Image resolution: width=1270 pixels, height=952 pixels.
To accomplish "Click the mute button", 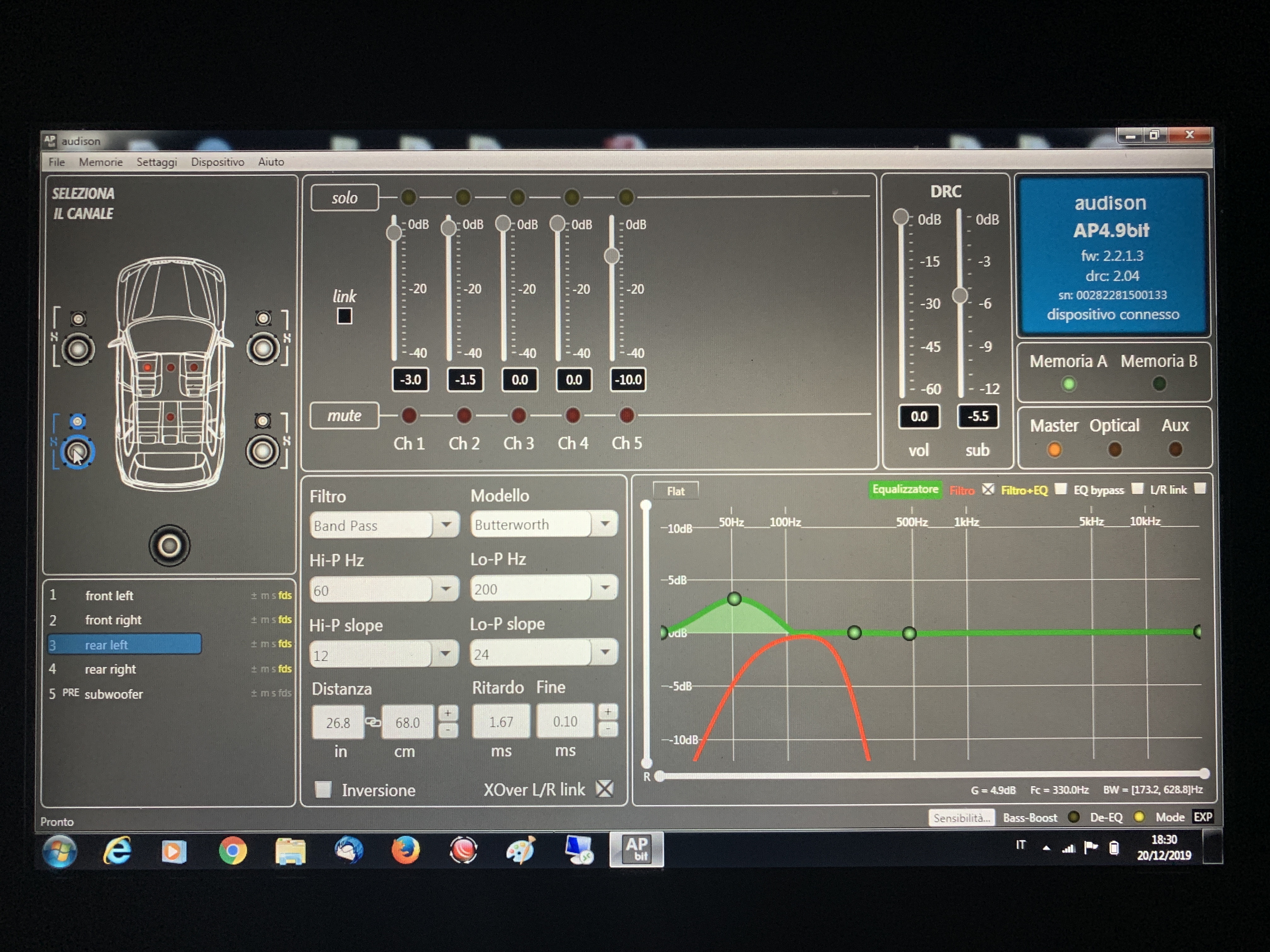I will 345,416.
